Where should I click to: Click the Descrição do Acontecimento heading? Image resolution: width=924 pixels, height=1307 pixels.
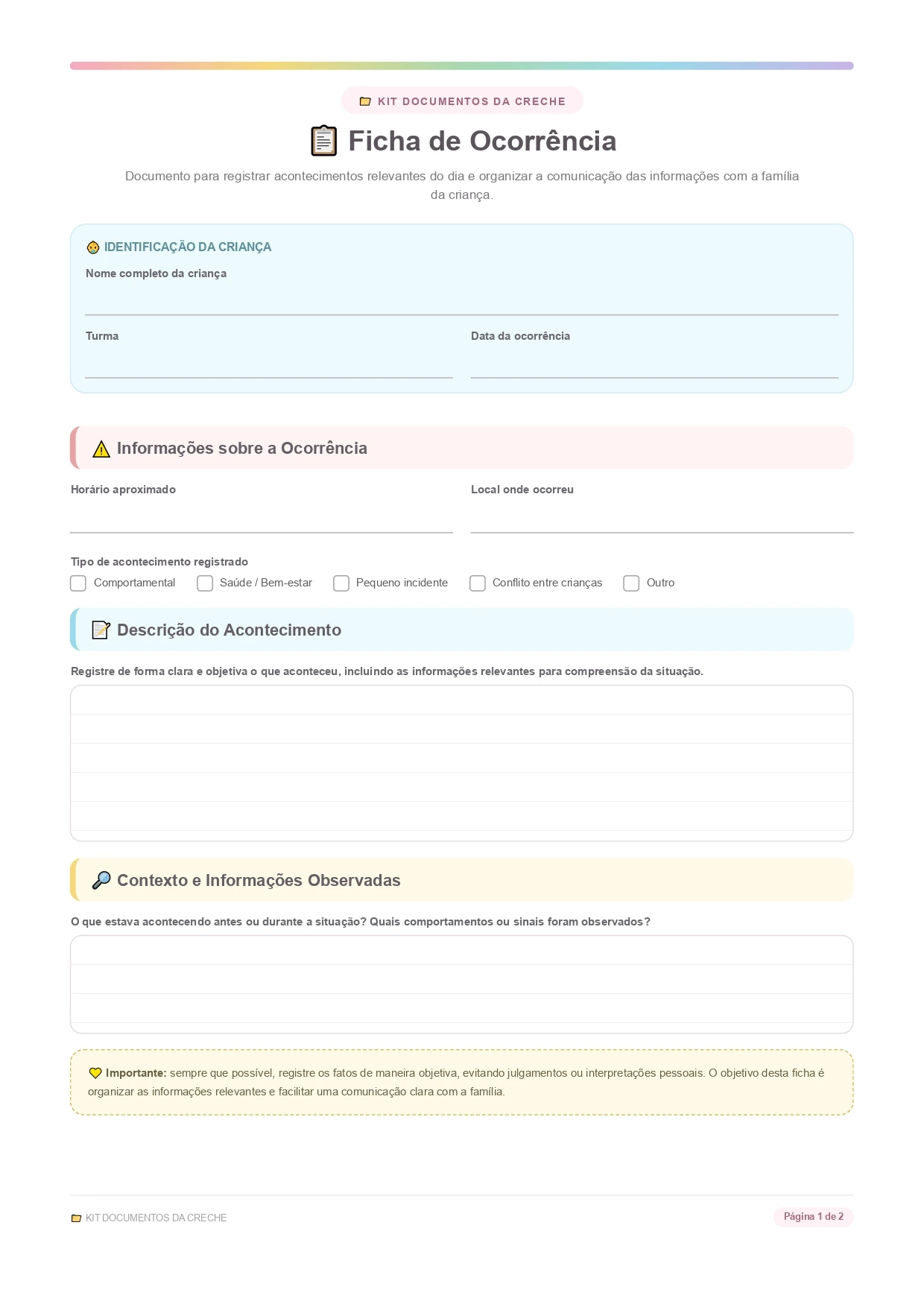pos(230,630)
